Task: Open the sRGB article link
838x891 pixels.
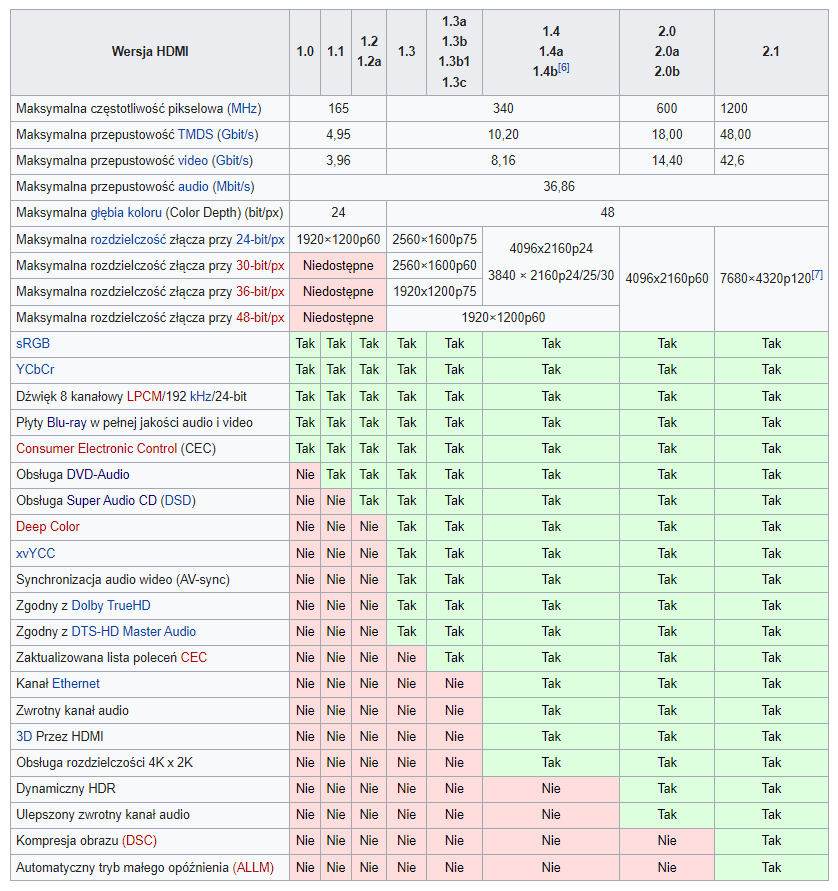Action: click(33, 344)
